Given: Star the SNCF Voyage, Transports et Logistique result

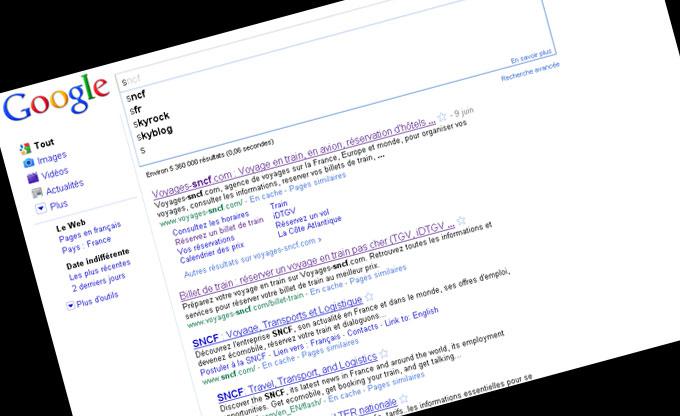Looking at the screenshot, I should point(369,296).
